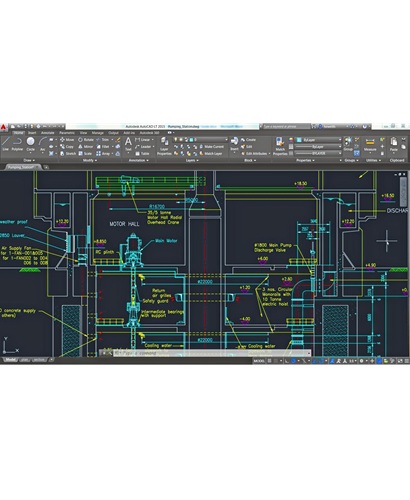Click Match Properties

click(x=280, y=146)
